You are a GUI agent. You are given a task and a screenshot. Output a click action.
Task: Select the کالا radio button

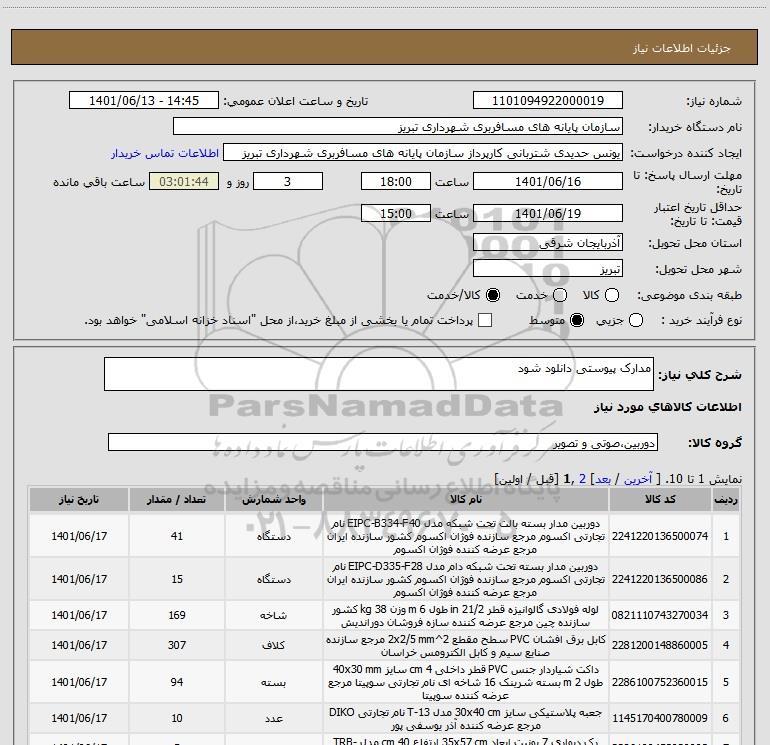[x=612, y=295]
